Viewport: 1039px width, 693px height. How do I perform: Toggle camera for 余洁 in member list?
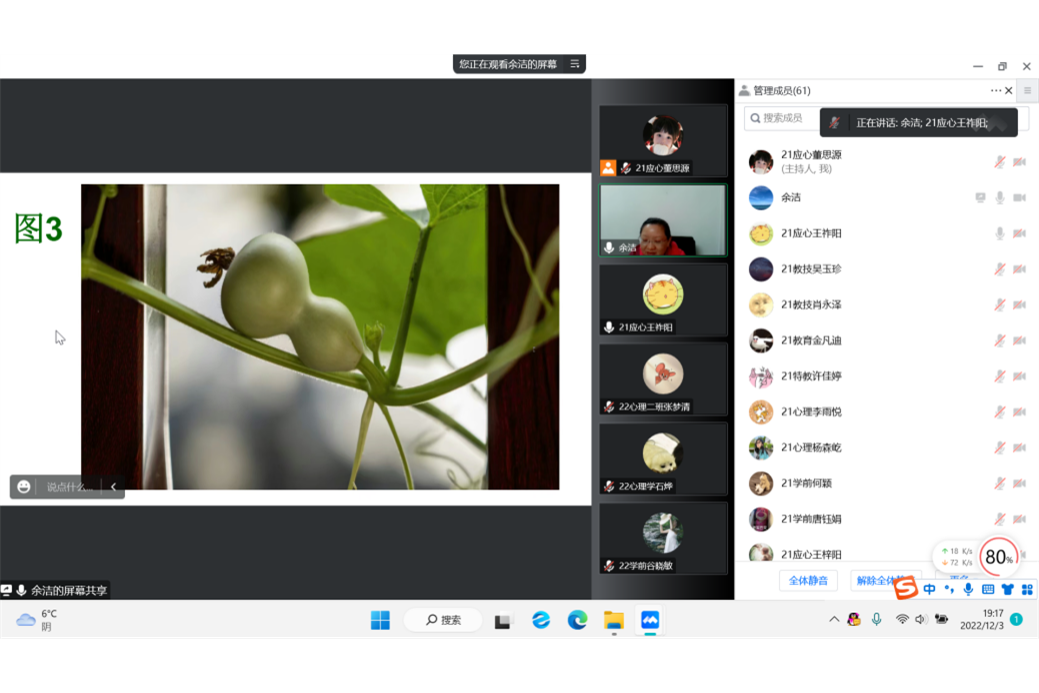(1019, 198)
